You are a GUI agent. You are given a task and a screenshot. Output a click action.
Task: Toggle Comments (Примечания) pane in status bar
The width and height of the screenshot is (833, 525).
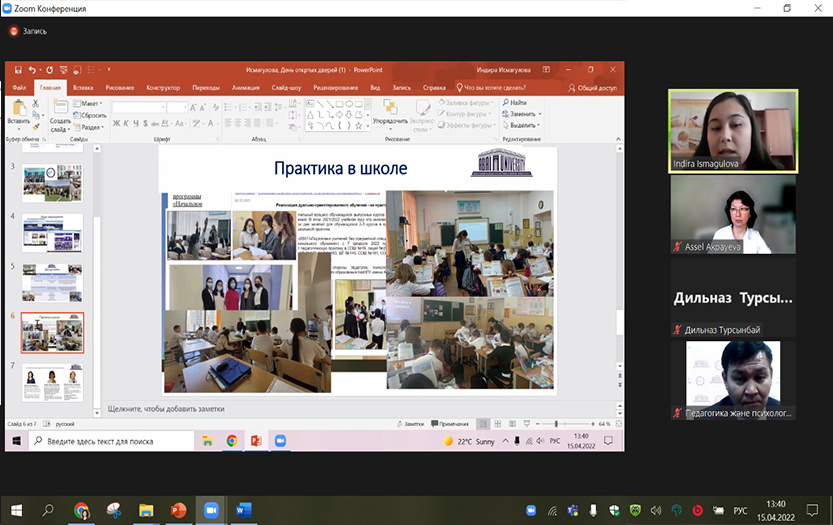[449, 424]
